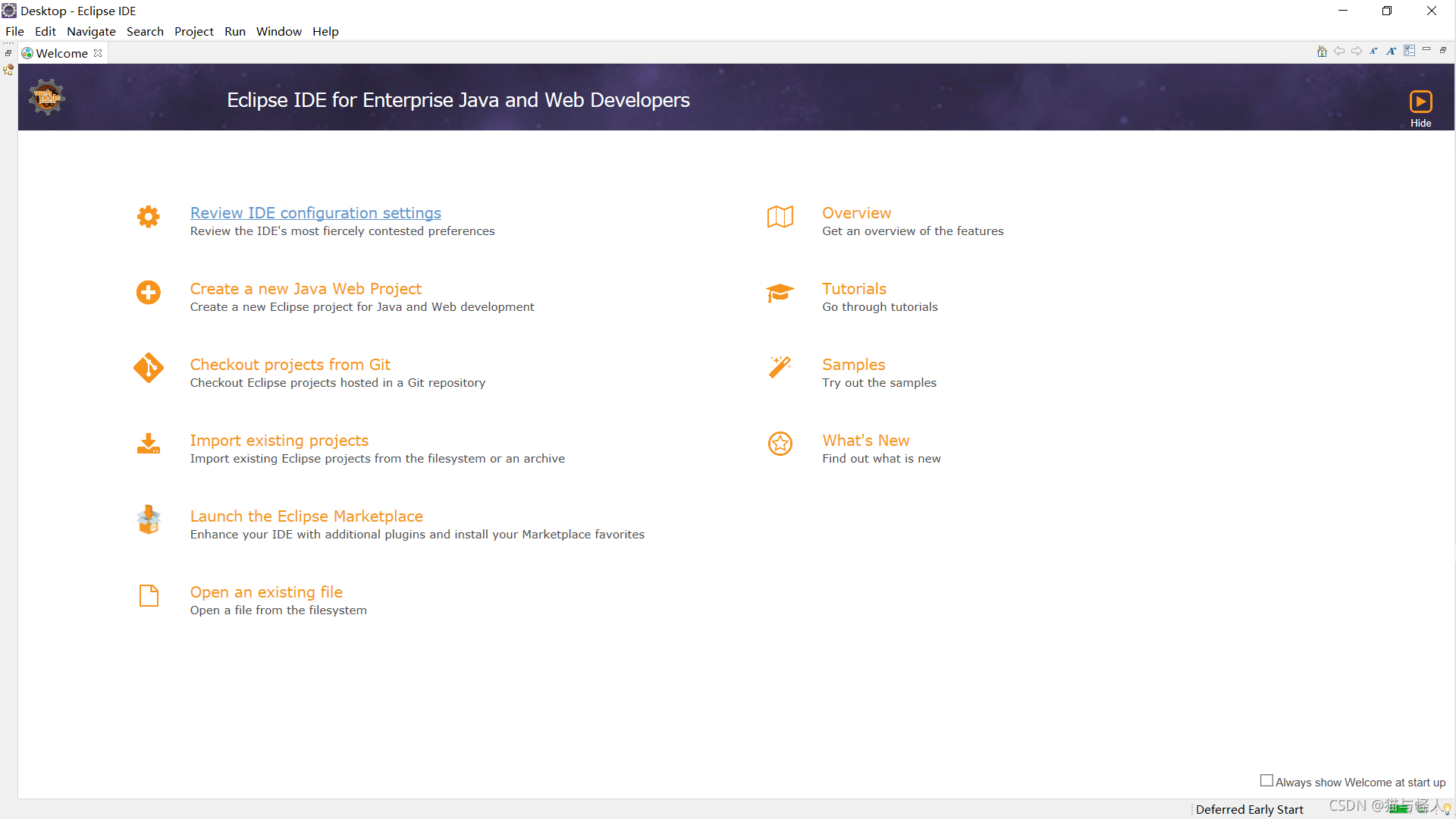Magnify font size with large A icon

pos(1391,52)
